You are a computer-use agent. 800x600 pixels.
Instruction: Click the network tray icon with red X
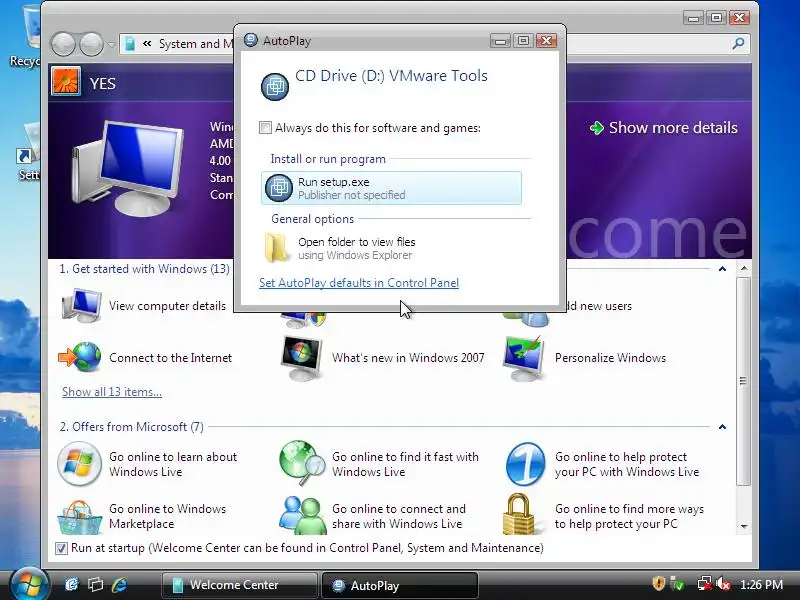705,584
